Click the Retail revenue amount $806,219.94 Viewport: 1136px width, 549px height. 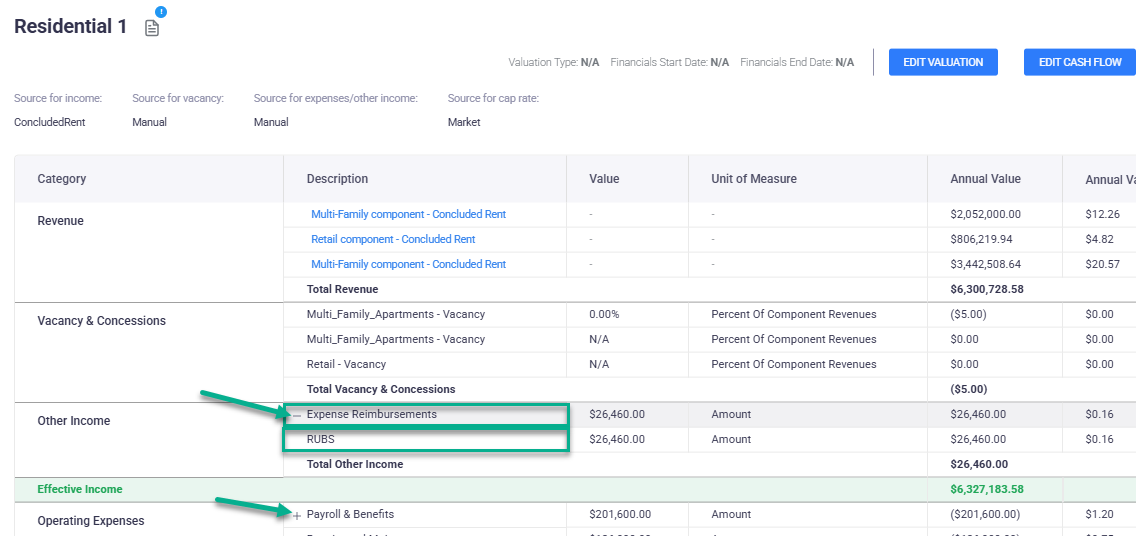click(x=982, y=239)
